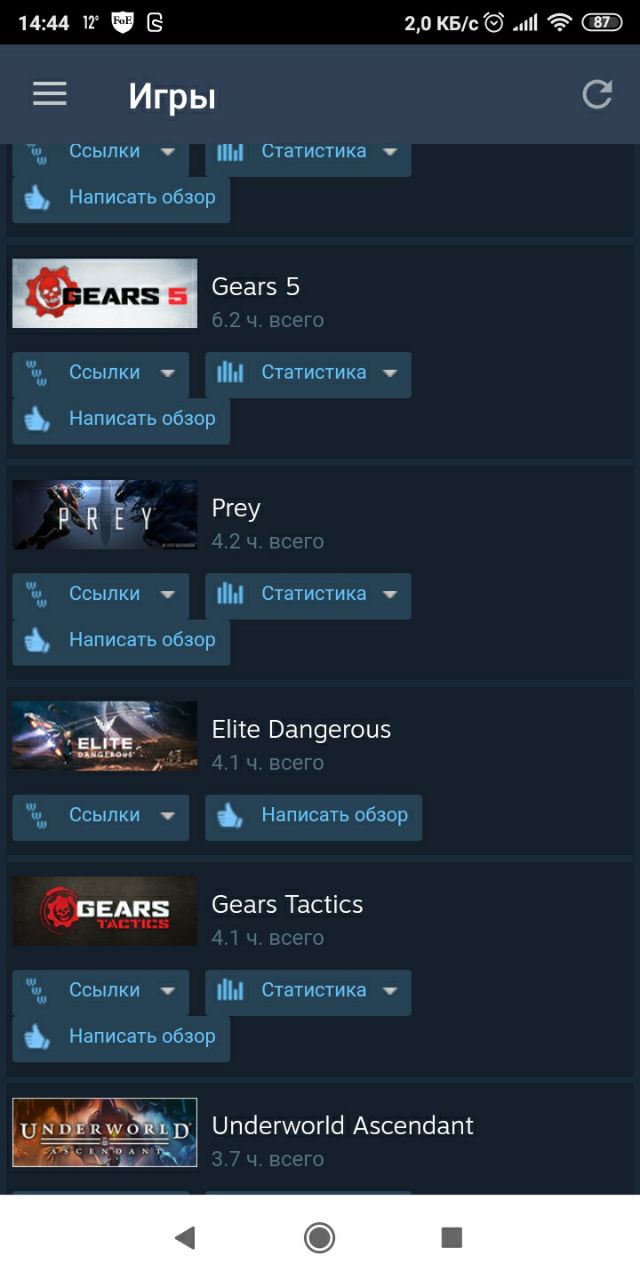Tap Android recent apps square button

click(x=451, y=1238)
